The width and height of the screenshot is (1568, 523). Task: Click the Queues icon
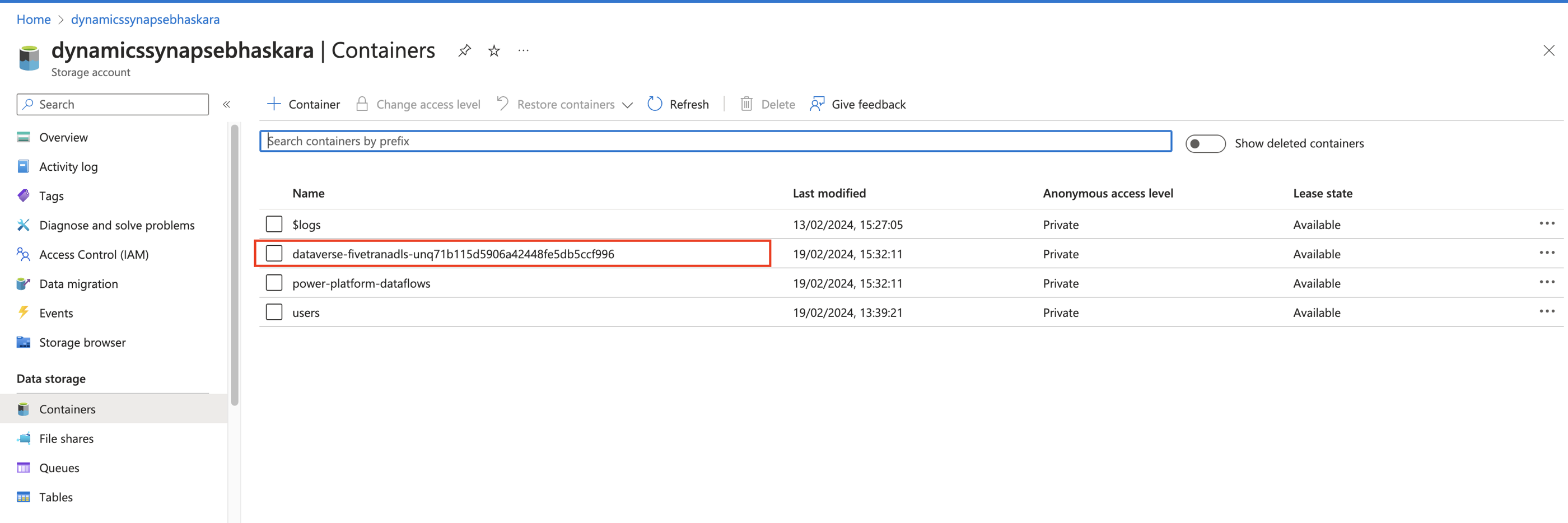[23, 467]
